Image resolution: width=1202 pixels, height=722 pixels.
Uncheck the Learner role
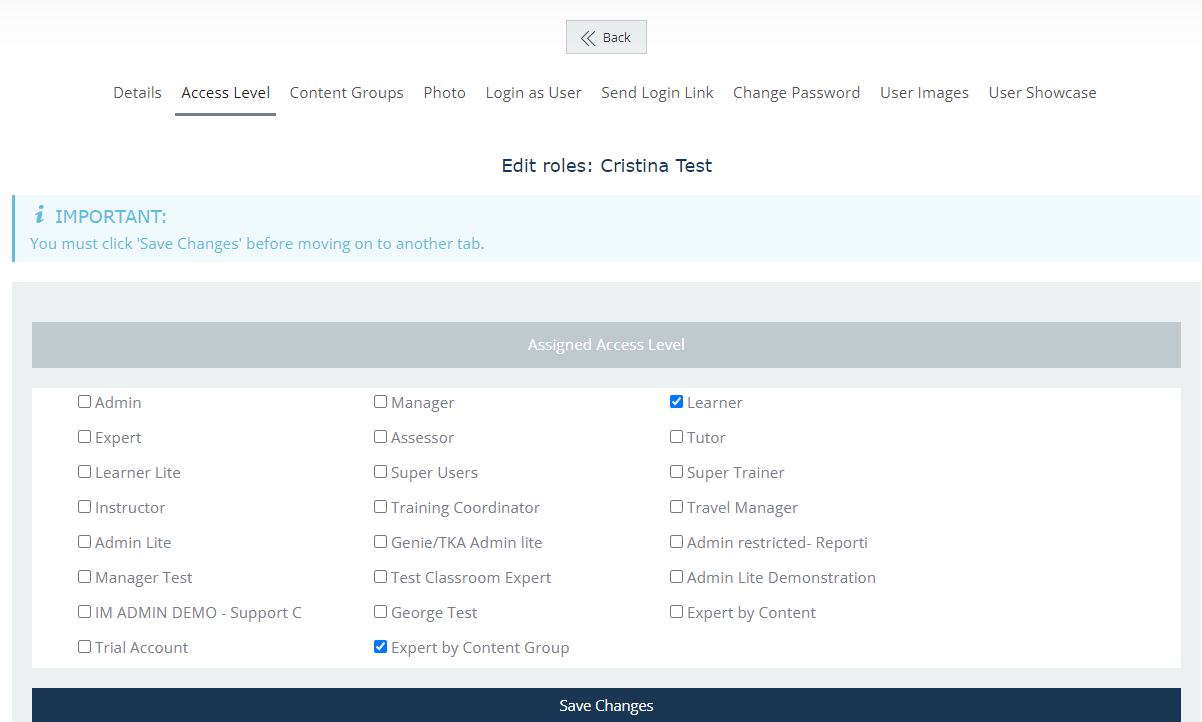pos(677,402)
